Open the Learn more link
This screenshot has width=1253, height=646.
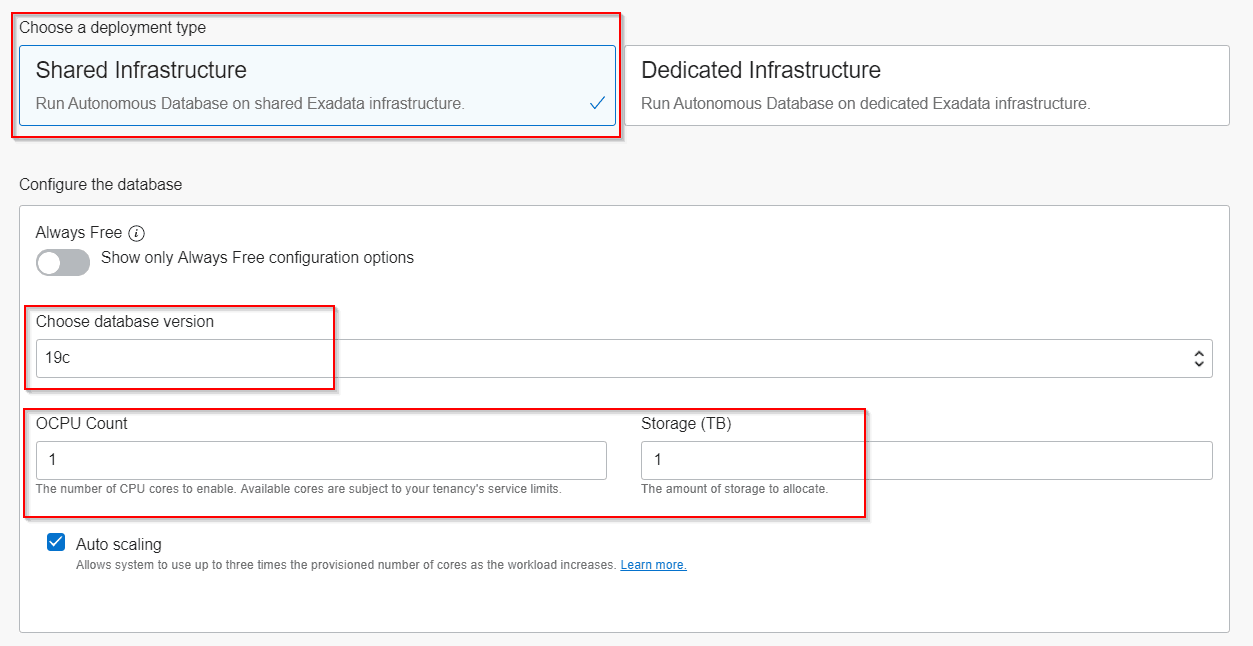pyautogui.click(x=653, y=565)
